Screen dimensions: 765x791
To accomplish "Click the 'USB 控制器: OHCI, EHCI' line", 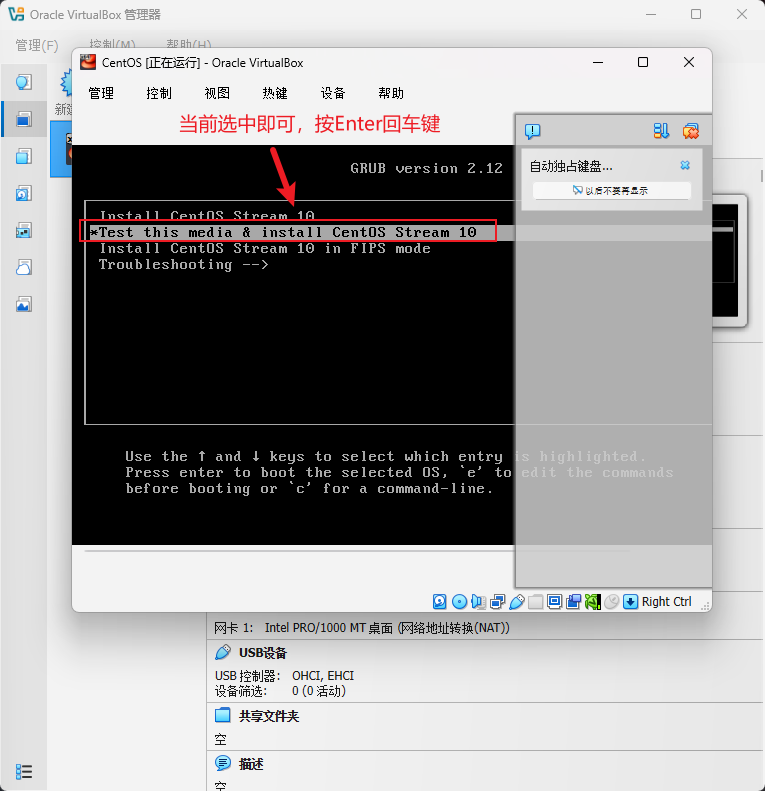I will (284, 675).
